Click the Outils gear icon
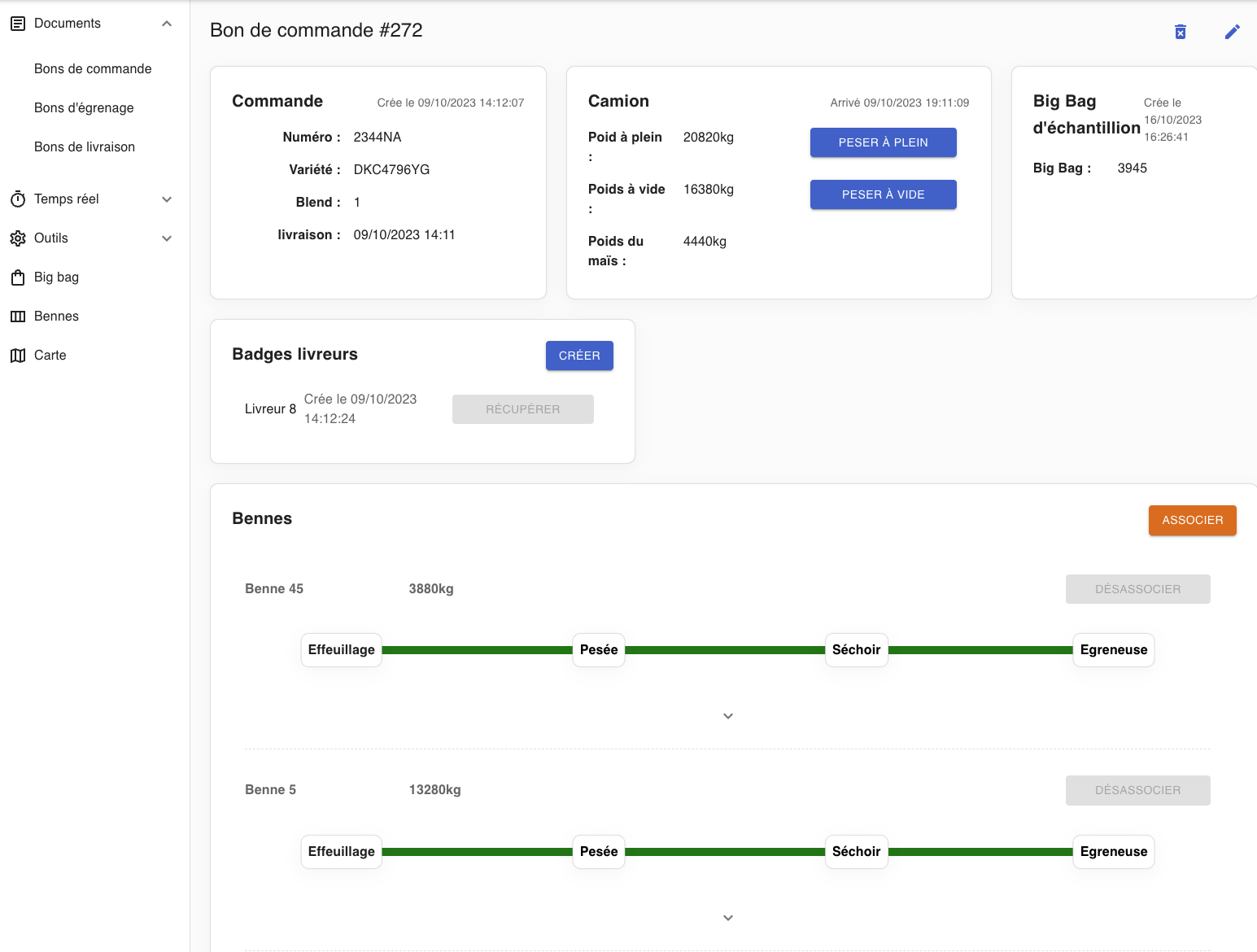 (x=18, y=238)
